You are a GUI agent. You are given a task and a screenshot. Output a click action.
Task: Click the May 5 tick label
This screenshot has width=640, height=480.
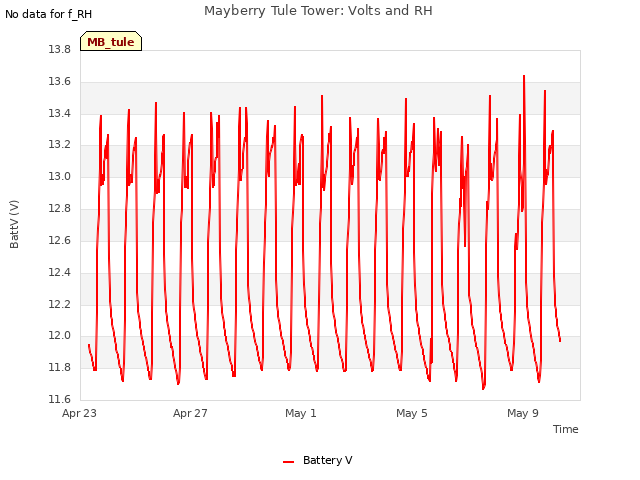pyautogui.click(x=412, y=413)
